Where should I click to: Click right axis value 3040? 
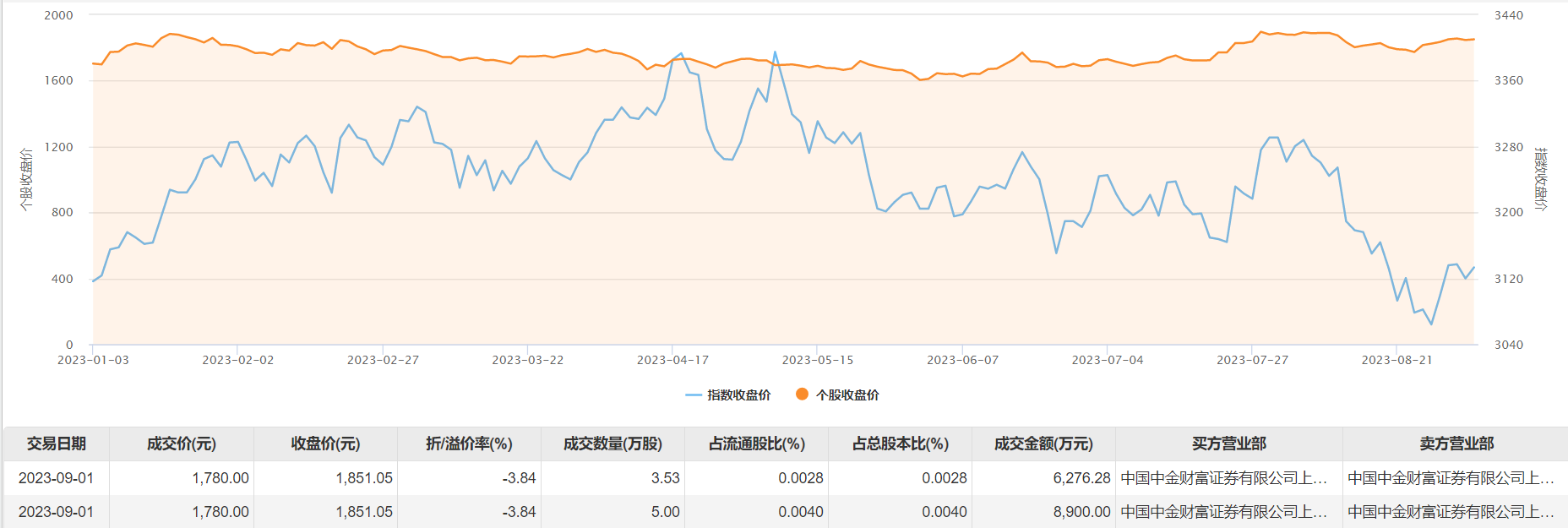pyautogui.click(x=1509, y=345)
